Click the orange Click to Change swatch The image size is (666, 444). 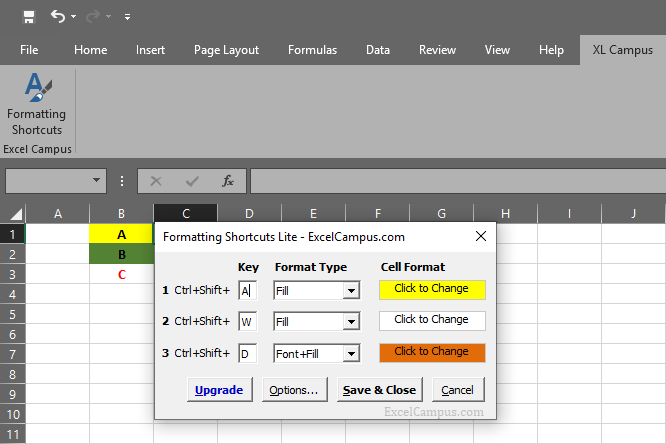432,353
